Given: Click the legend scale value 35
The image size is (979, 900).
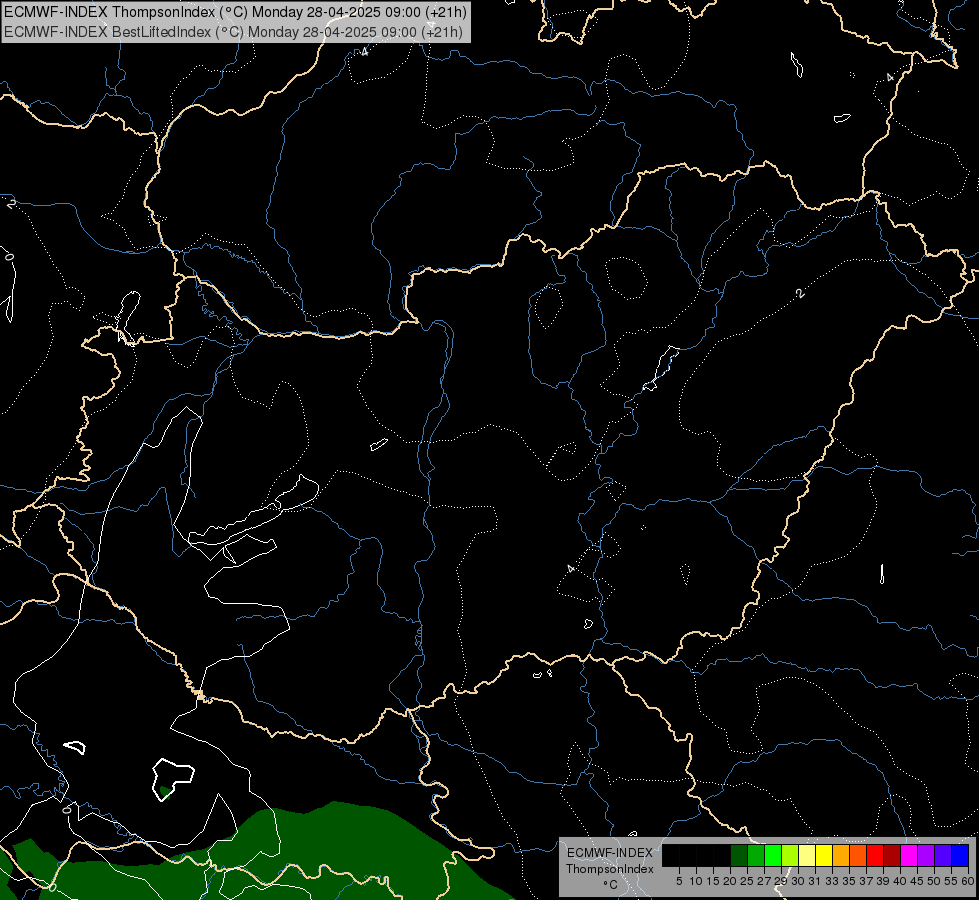Looking at the screenshot, I should (850, 881).
